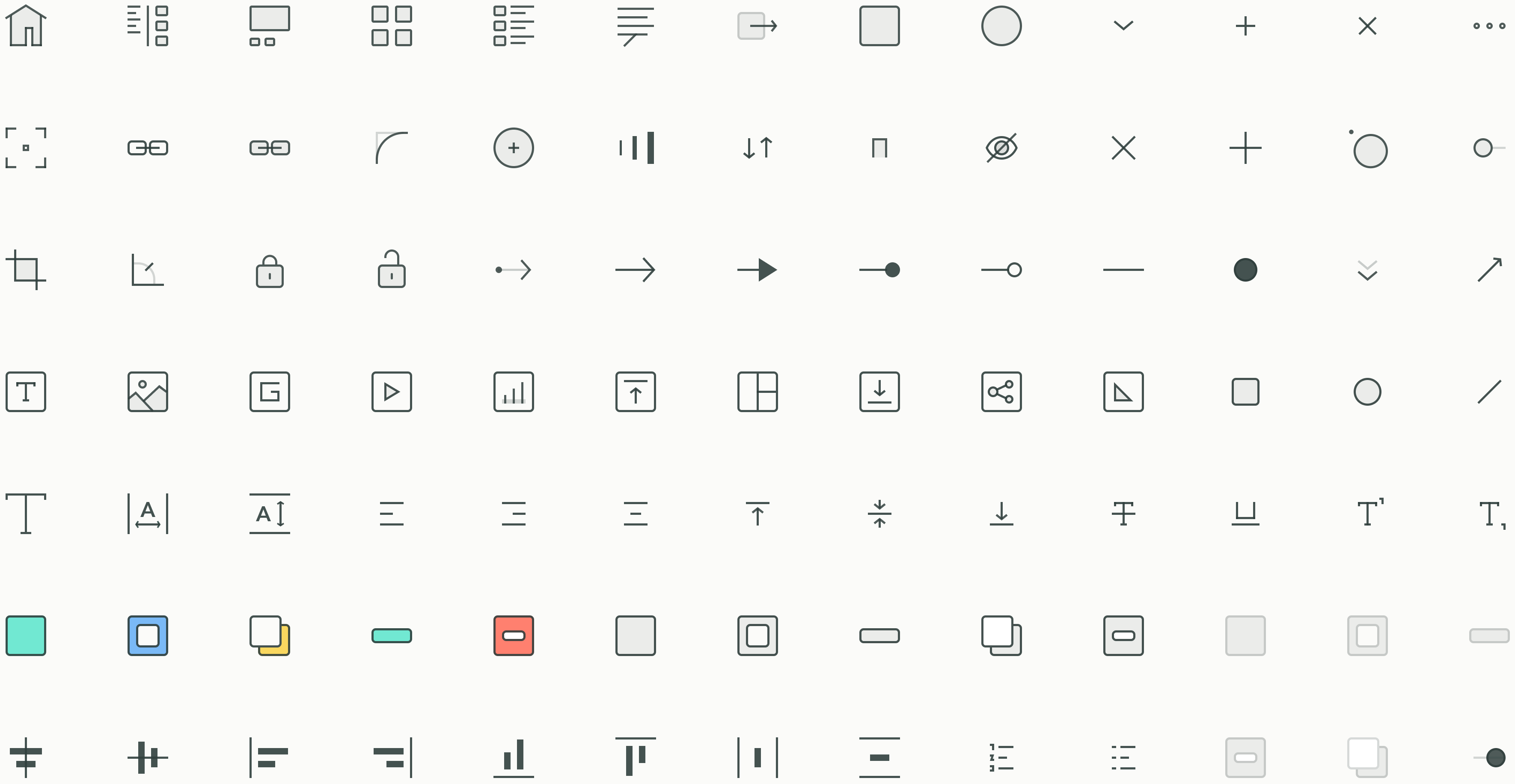Click the strikethrough text icon

tap(1123, 514)
